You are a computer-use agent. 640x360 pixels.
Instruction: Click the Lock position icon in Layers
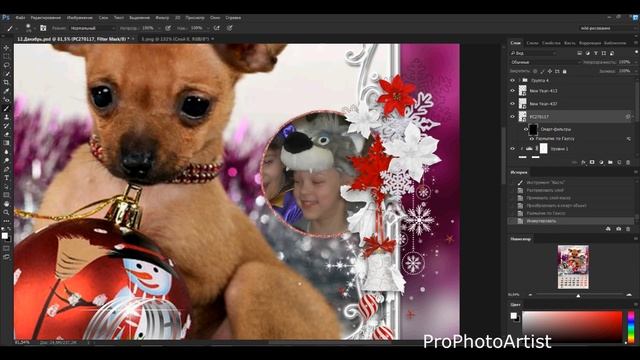coord(550,71)
